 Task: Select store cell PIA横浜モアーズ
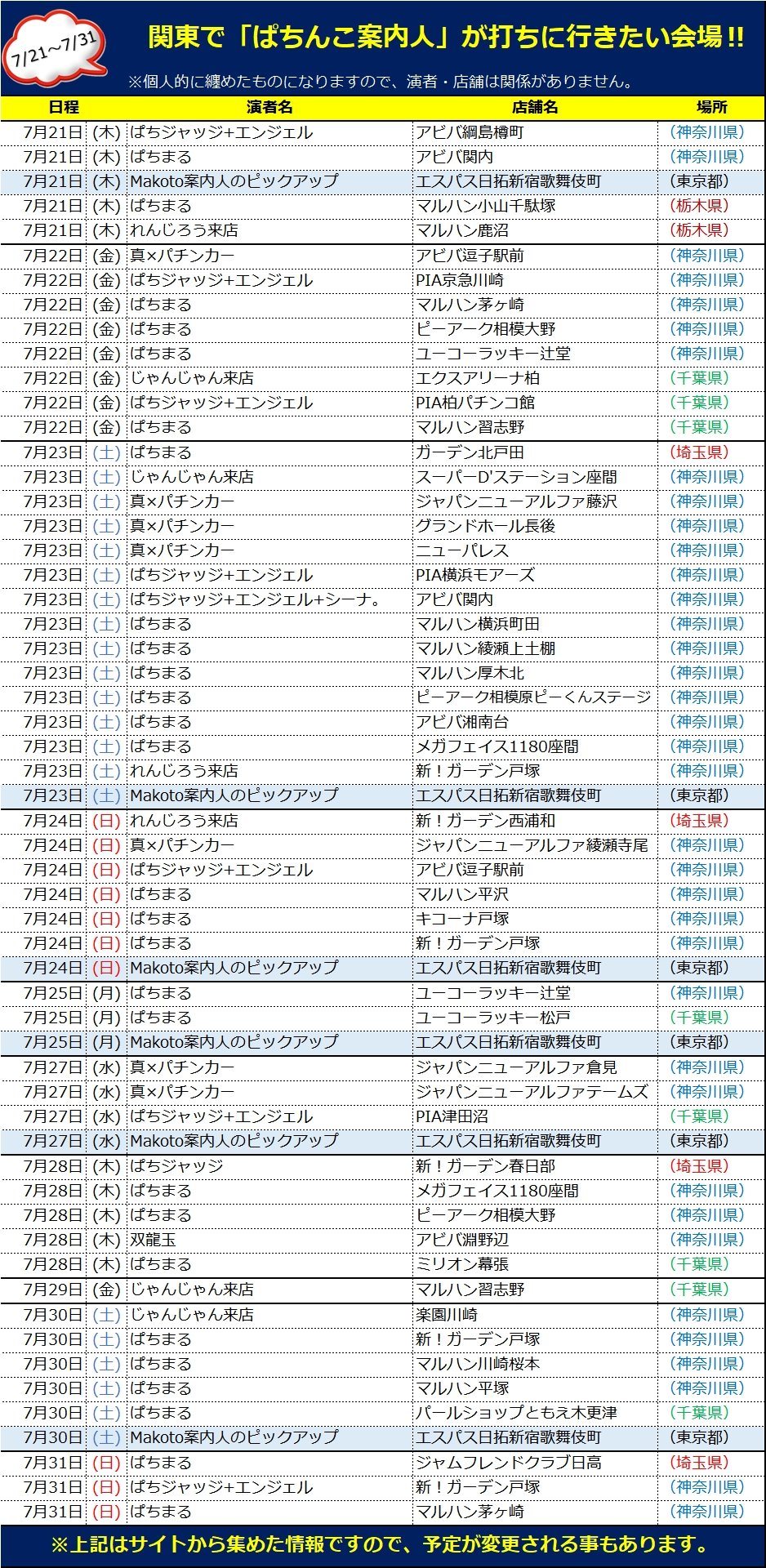tap(535, 575)
